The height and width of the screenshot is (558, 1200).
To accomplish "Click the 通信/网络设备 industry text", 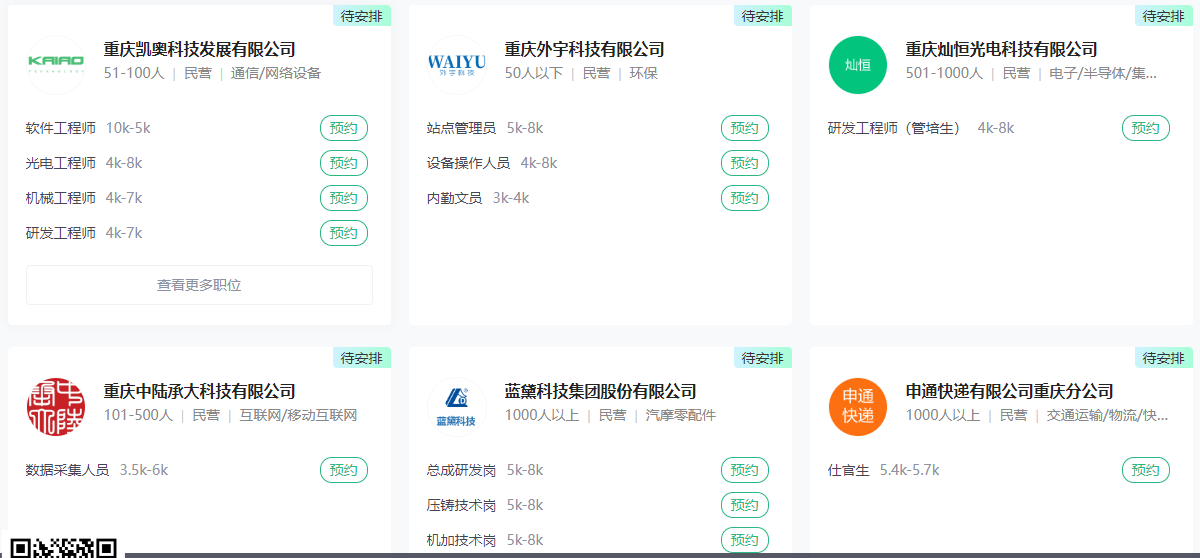I will click(x=276, y=73).
